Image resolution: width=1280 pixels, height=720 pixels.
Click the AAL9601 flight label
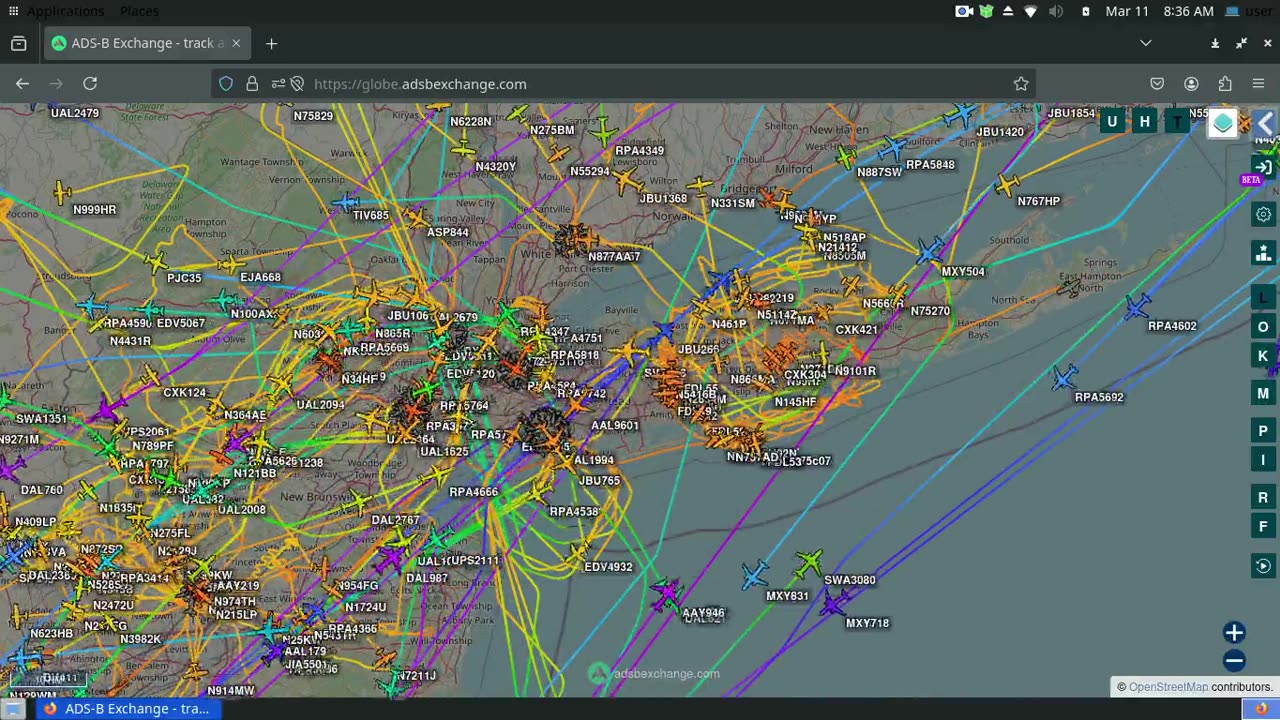[x=614, y=425]
